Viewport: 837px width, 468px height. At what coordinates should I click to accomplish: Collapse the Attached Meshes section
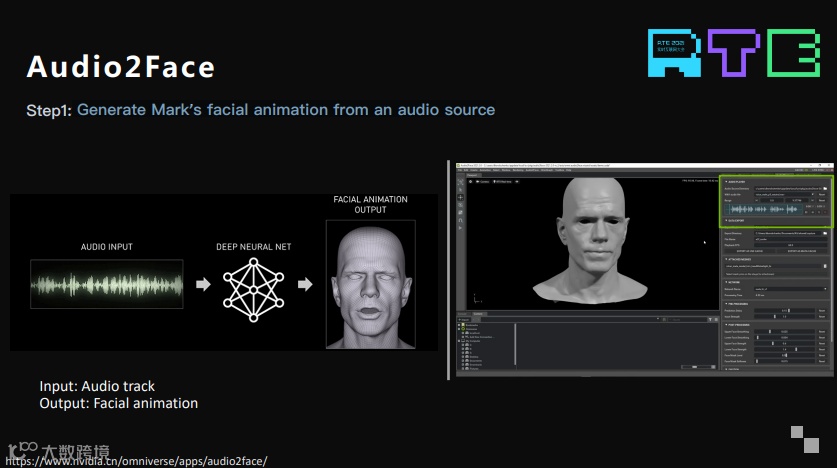coord(739,259)
